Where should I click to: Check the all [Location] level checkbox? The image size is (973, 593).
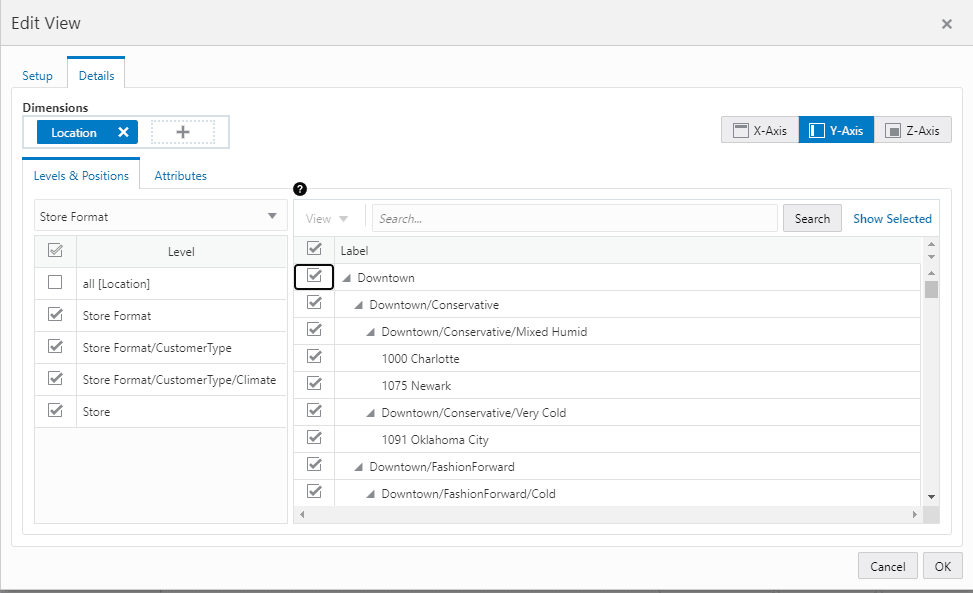point(55,282)
